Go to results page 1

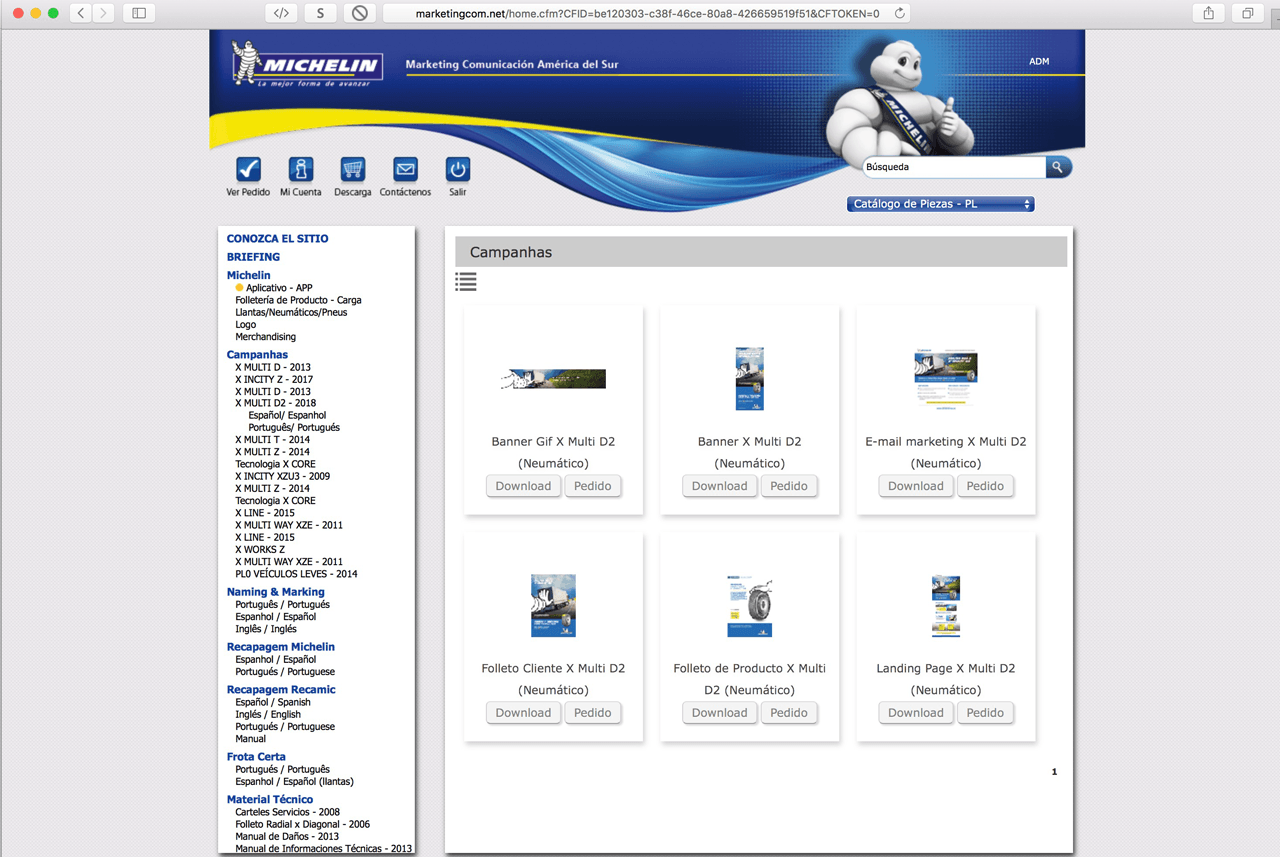click(x=1054, y=772)
